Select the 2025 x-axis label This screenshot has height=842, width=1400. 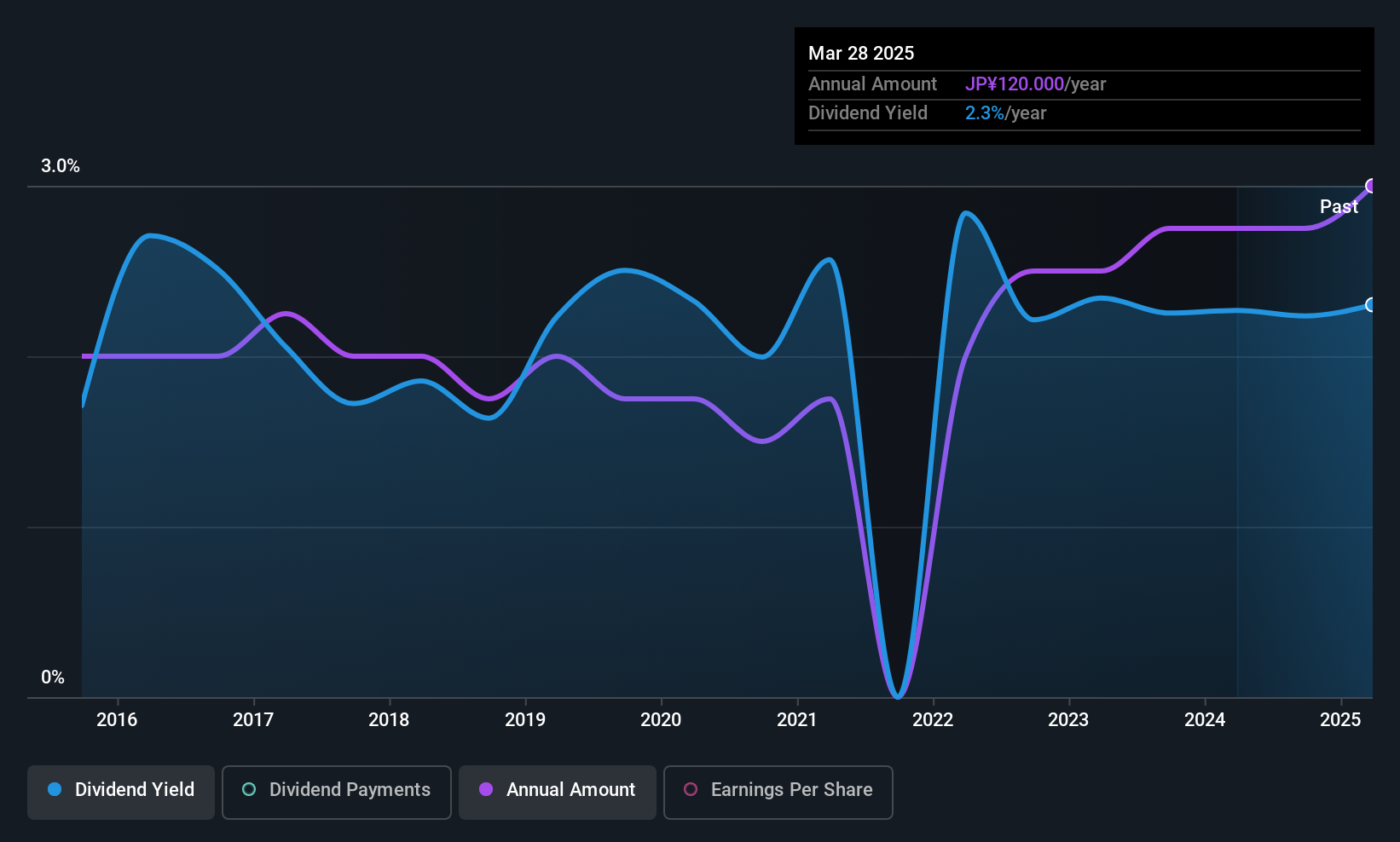(1340, 720)
